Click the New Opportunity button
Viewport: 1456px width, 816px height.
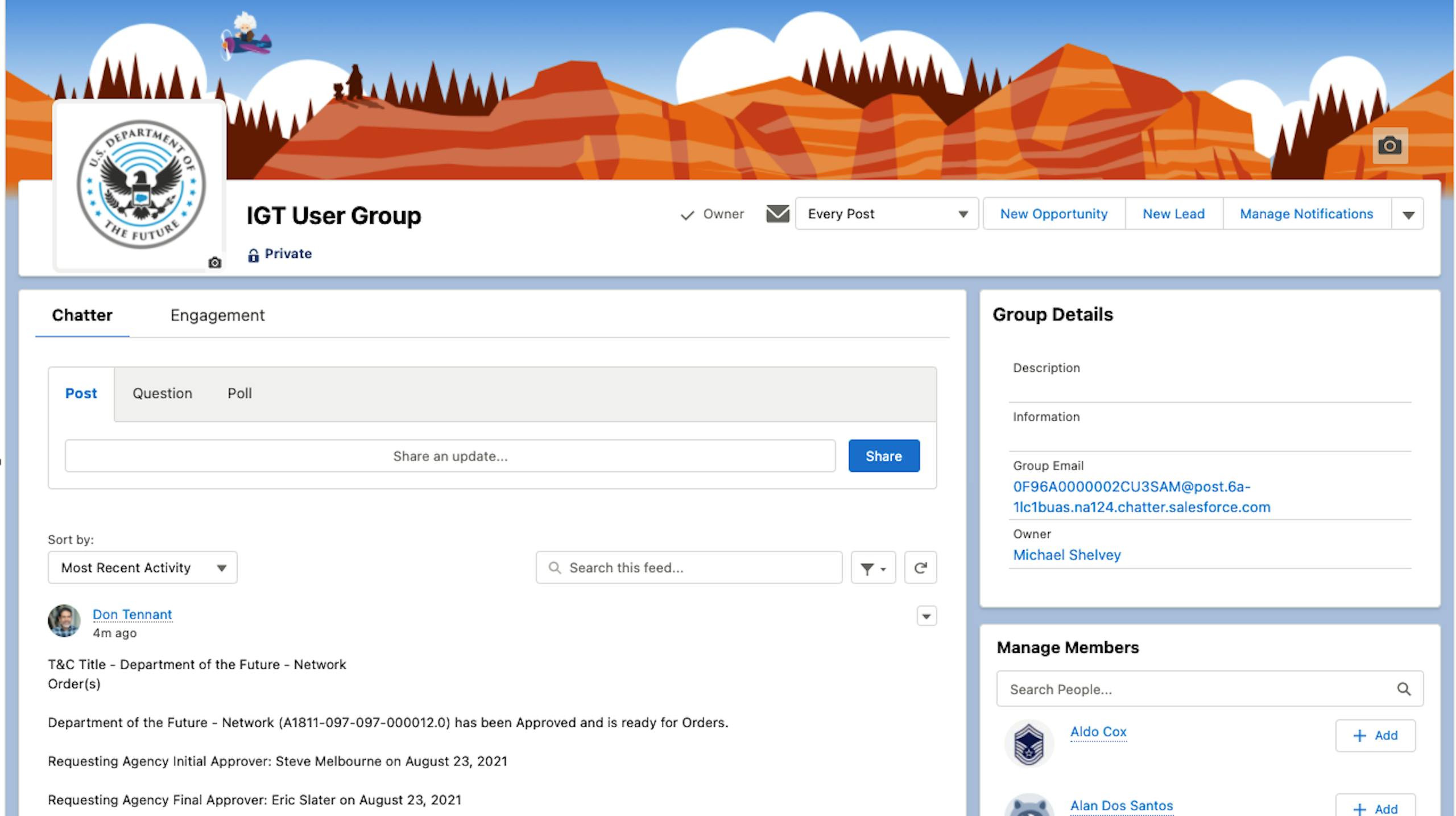click(x=1053, y=214)
